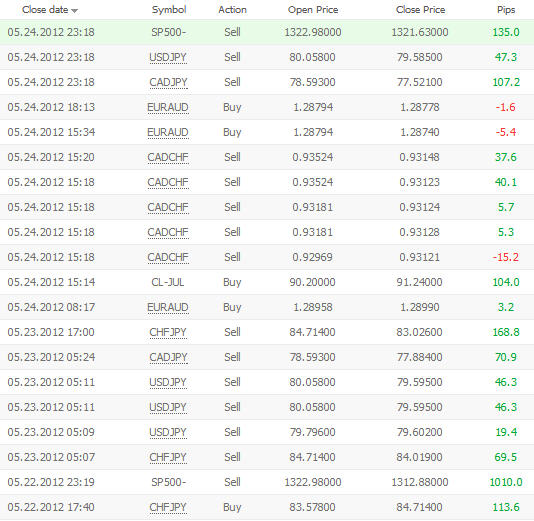This screenshot has height=521, width=534.
Task: Select close price 91.24000
Action: tap(420, 282)
